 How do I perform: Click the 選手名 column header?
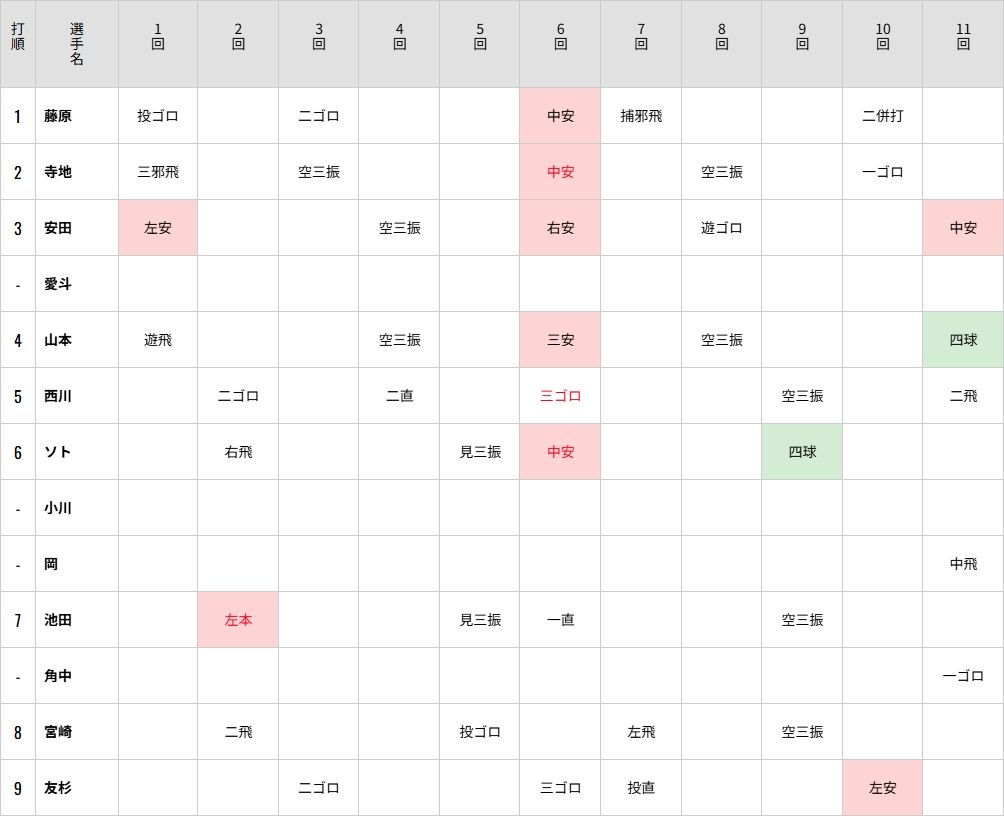point(77,44)
